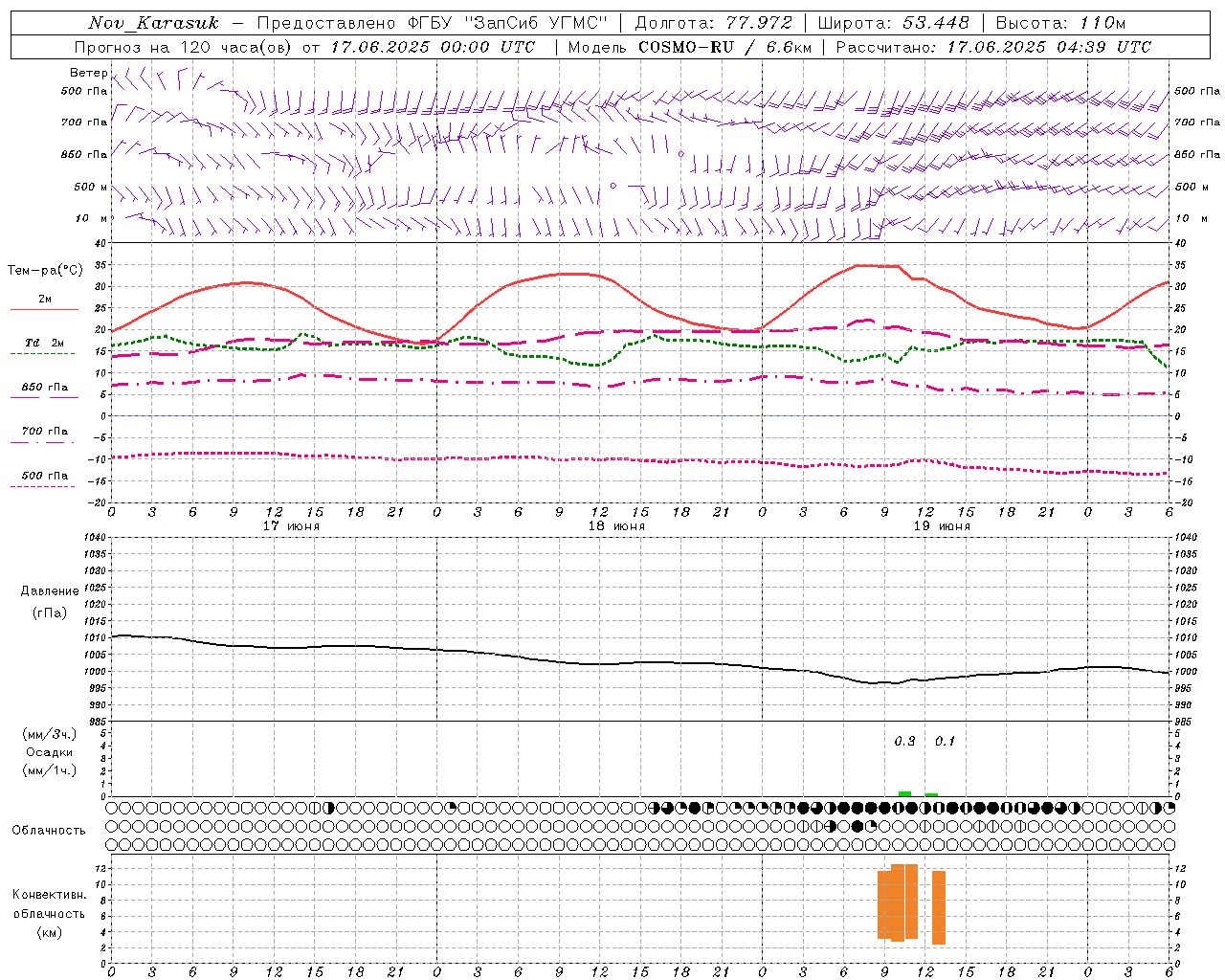This screenshot has width=1225, height=980.
Task: Click '500 гПа' in the temperature legend
Action: click(45, 476)
